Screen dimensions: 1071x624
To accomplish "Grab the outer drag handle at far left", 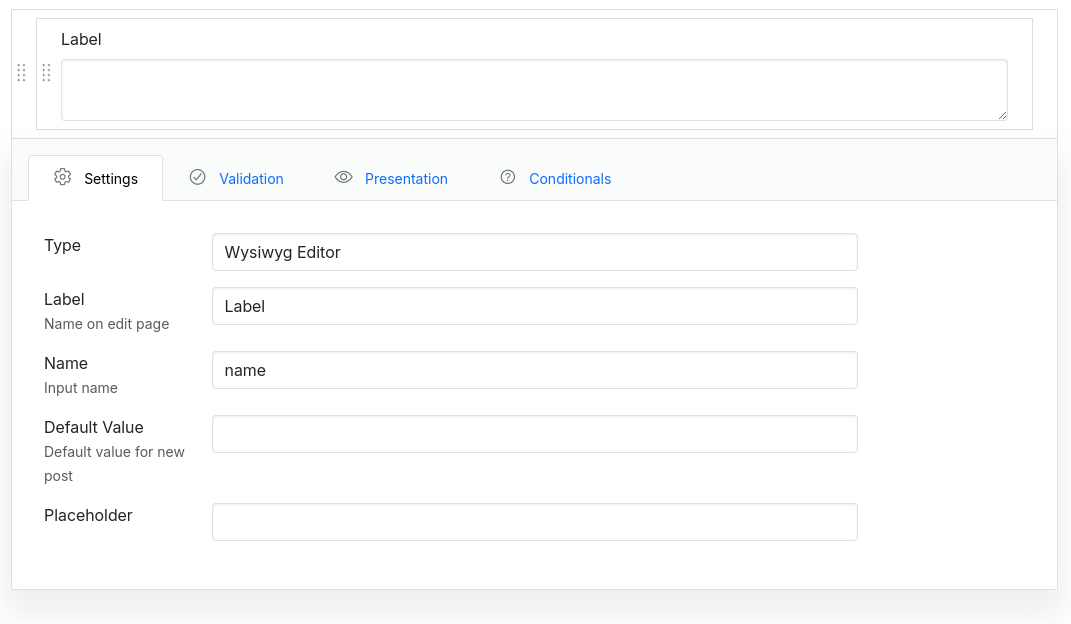I will click(x=21, y=73).
